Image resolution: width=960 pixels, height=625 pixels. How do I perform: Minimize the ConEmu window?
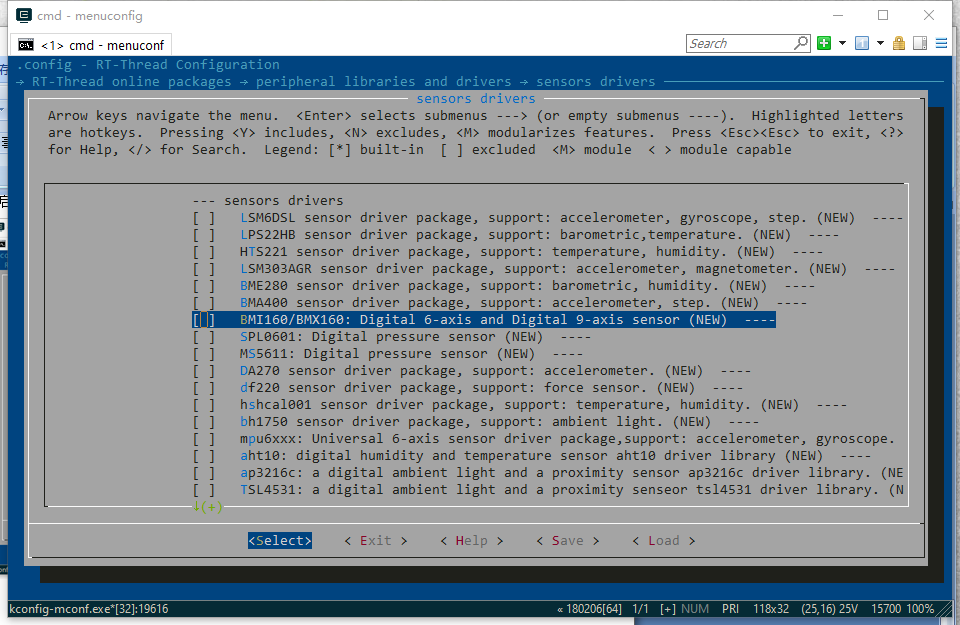(x=838, y=15)
